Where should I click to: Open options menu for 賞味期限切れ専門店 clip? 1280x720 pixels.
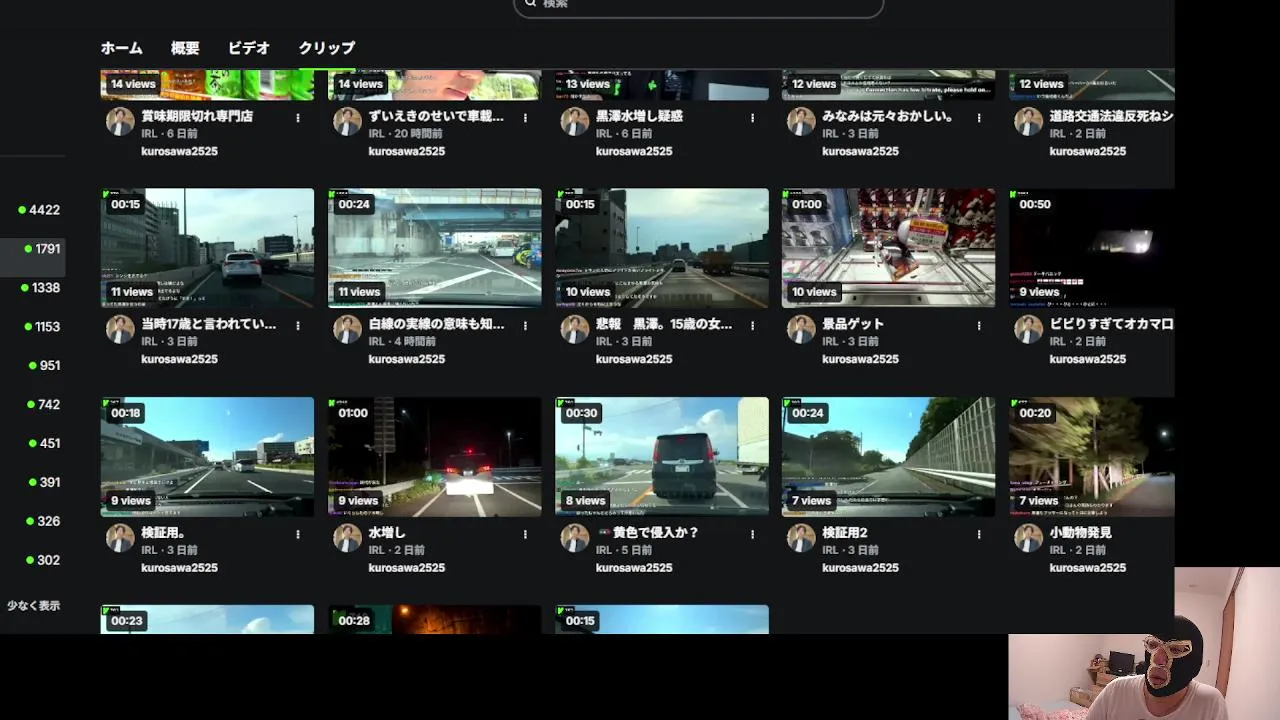pos(298,117)
